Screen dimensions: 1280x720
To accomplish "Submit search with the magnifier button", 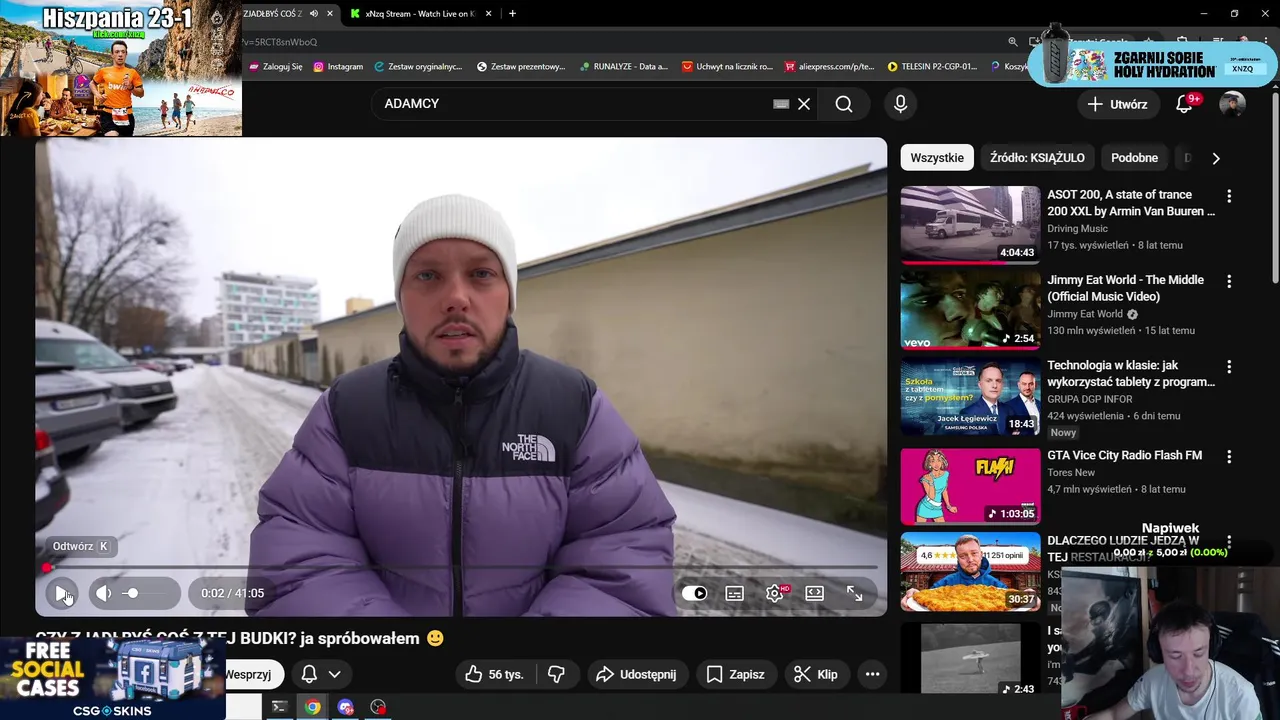I will pos(844,104).
